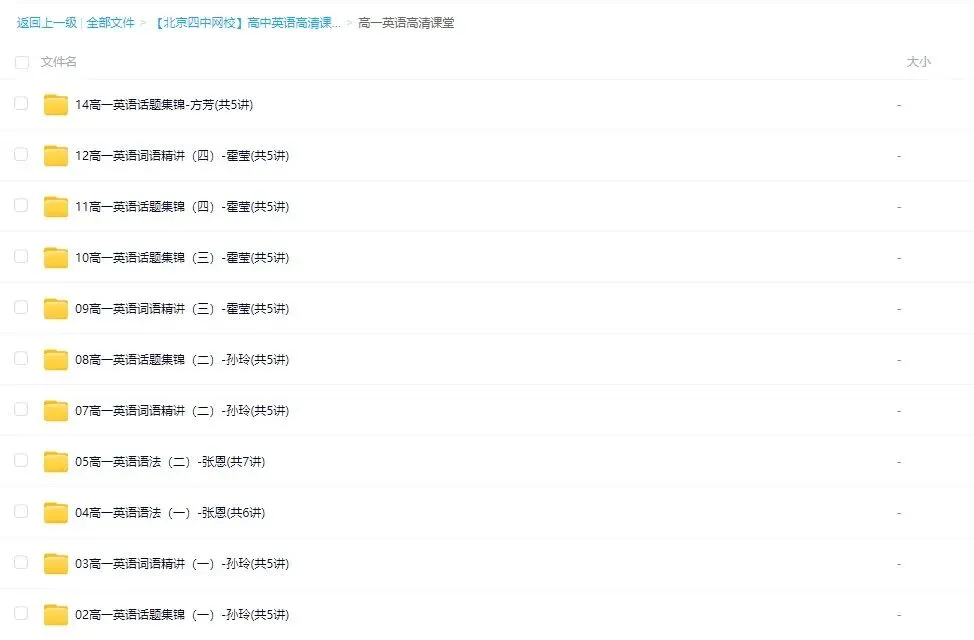Select checkbox for 07高一英语词语精讲（二）-孙玲
This screenshot has width=974, height=640.
pyautogui.click(x=21, y=410)
